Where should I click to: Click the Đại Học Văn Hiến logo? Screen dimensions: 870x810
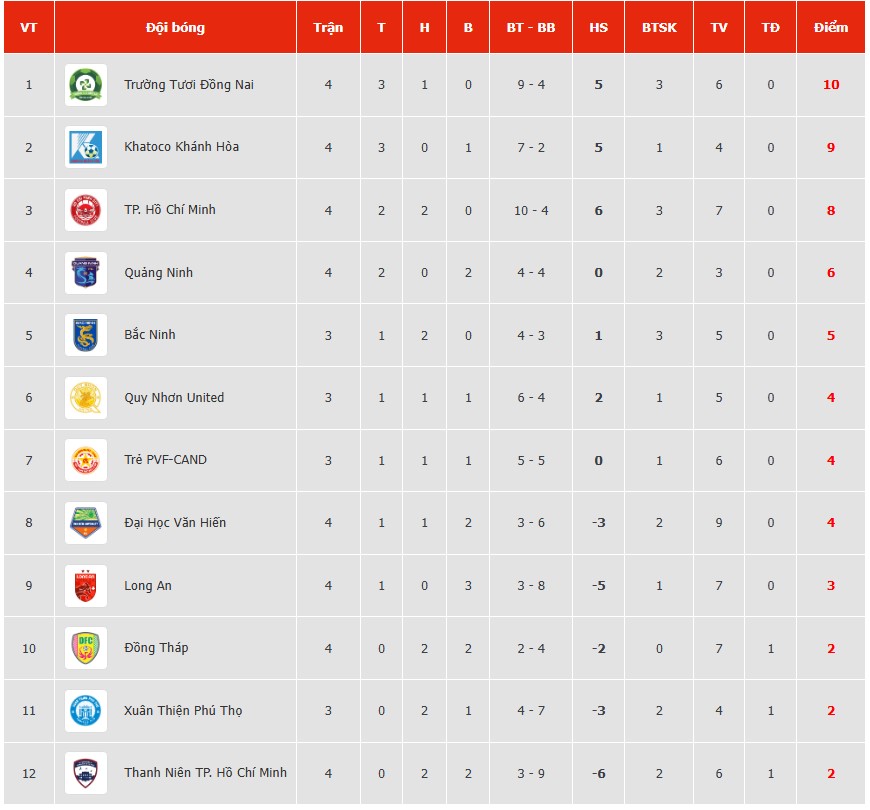point(86,523)
